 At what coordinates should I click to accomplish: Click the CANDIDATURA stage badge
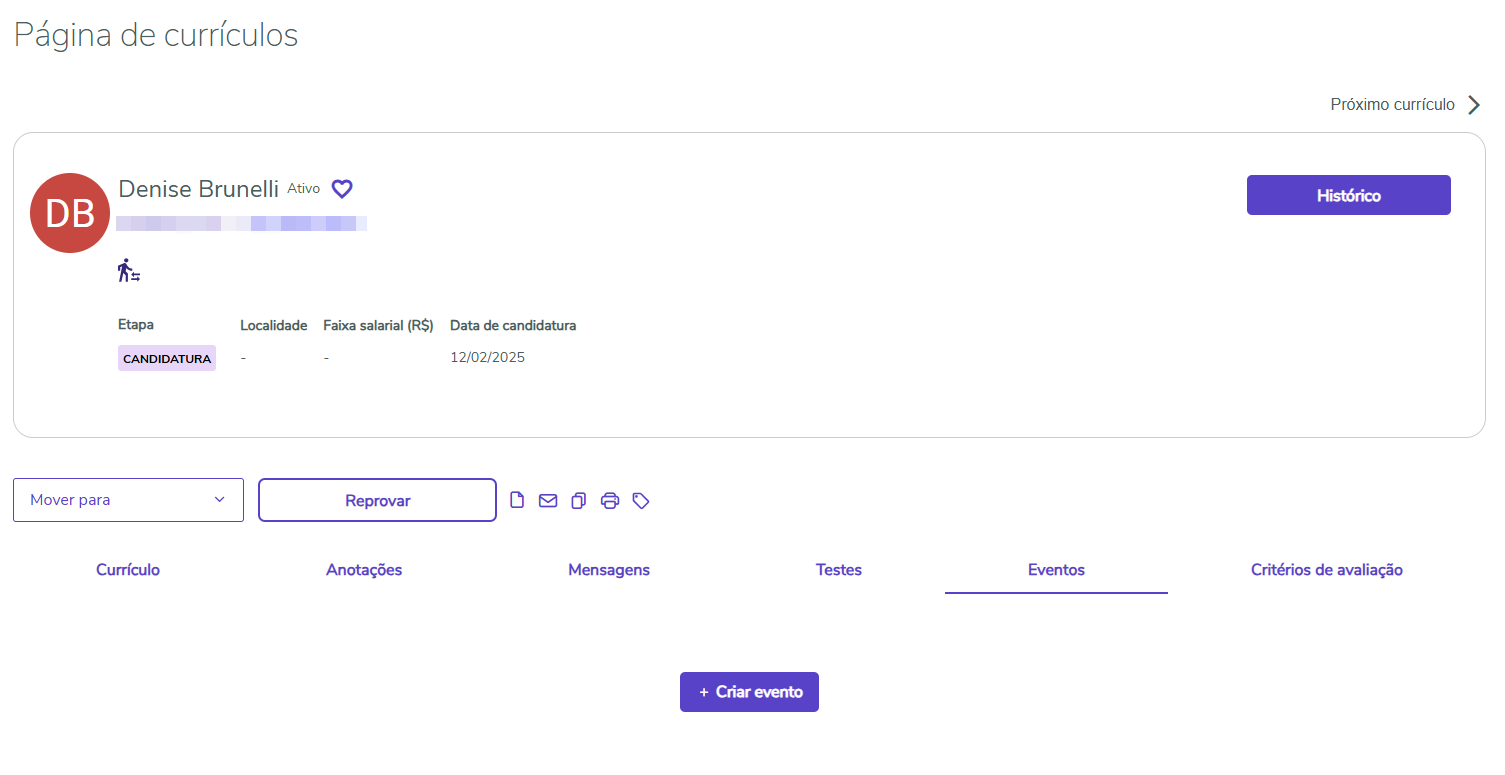167,358
